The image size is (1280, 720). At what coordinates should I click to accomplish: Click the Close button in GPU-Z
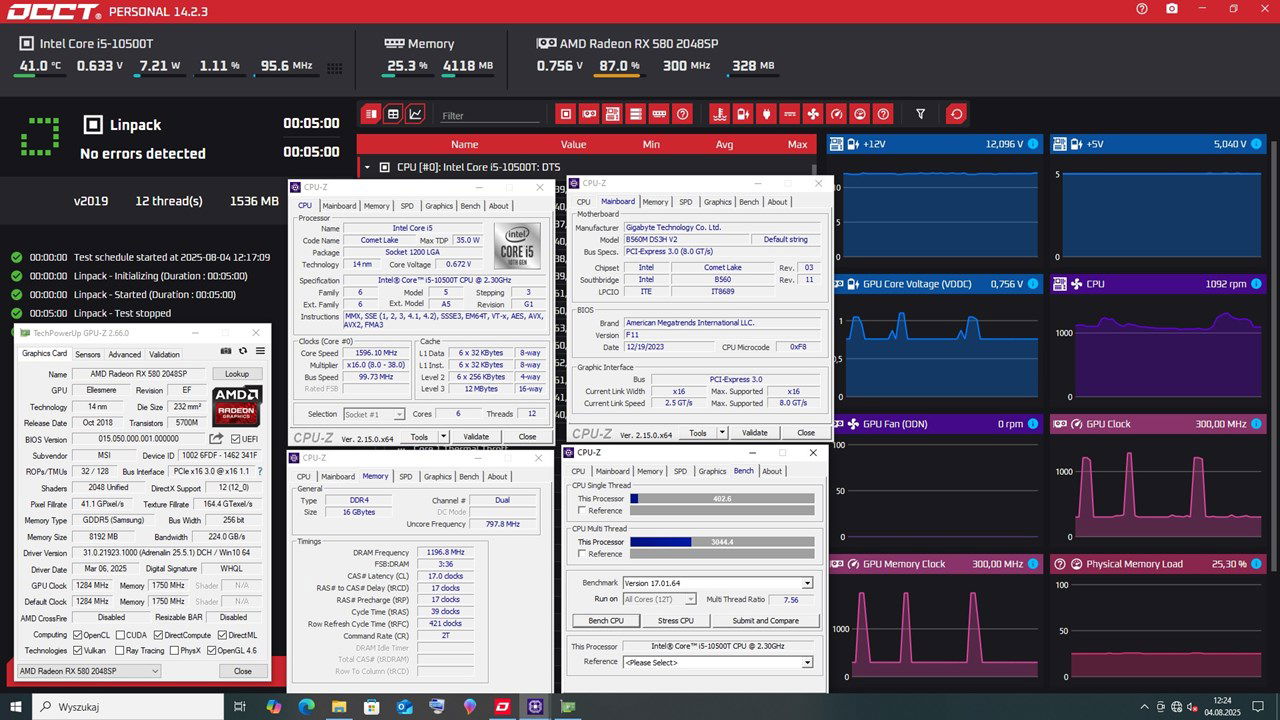coord(243,671)
